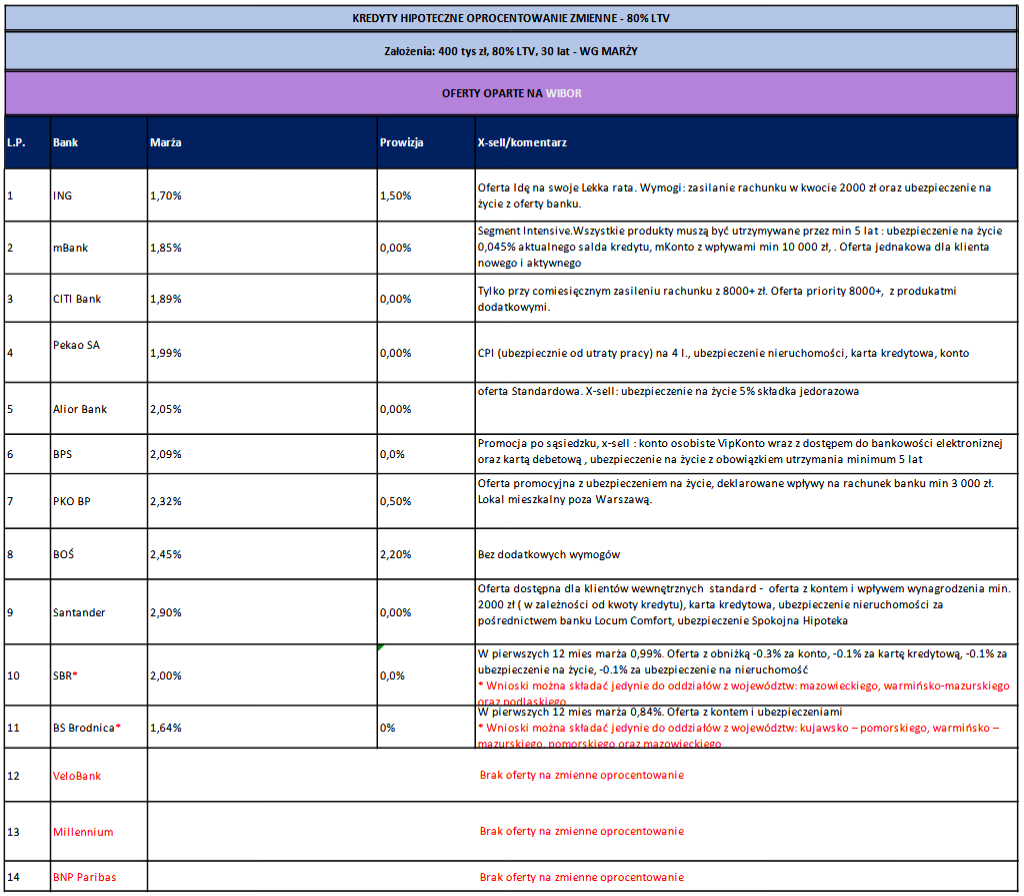Click the PKO BP commission 0,50%

[396, 501]
